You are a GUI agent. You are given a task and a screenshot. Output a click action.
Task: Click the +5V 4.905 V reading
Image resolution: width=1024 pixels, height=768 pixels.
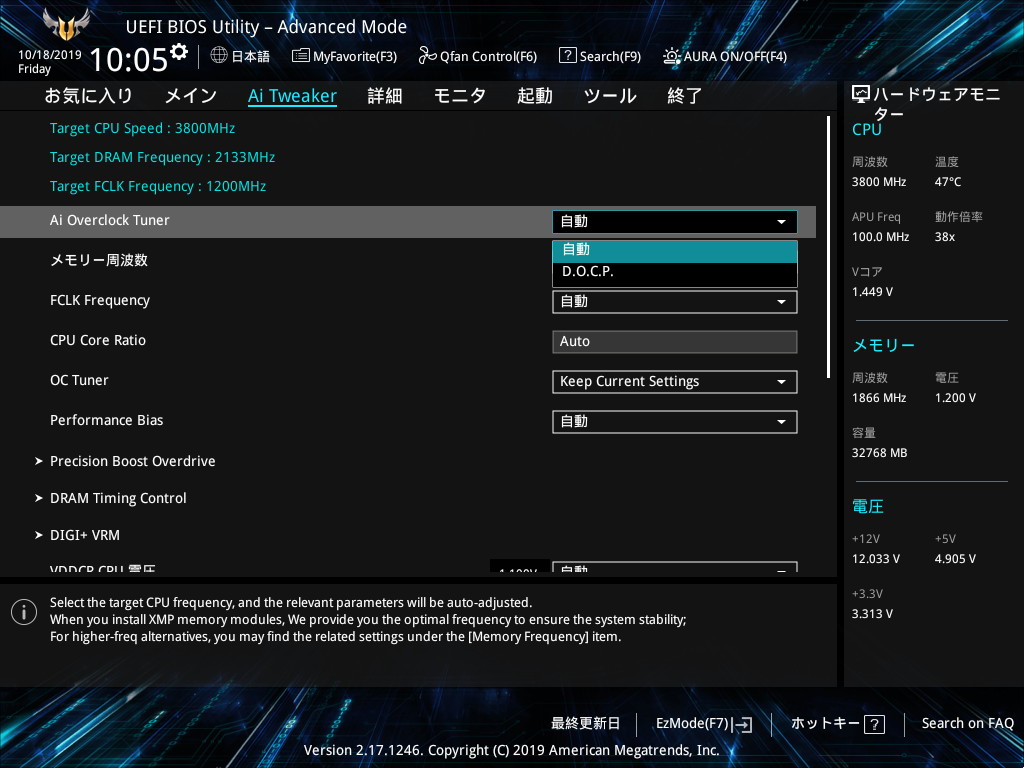pyautogui.click(x=955, y=559)
